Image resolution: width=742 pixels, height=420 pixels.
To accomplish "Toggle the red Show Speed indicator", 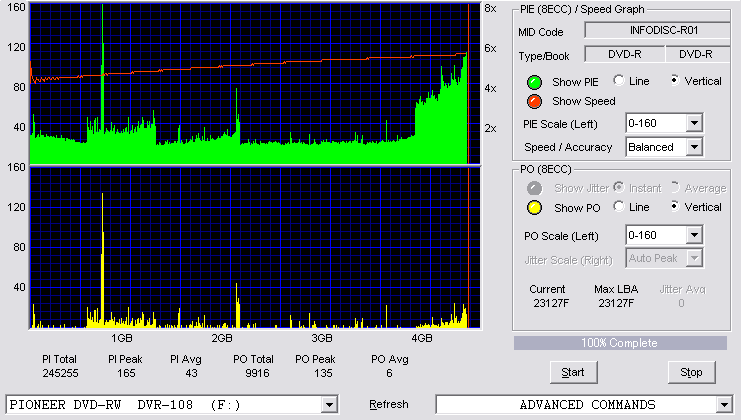I will [534, 101].
